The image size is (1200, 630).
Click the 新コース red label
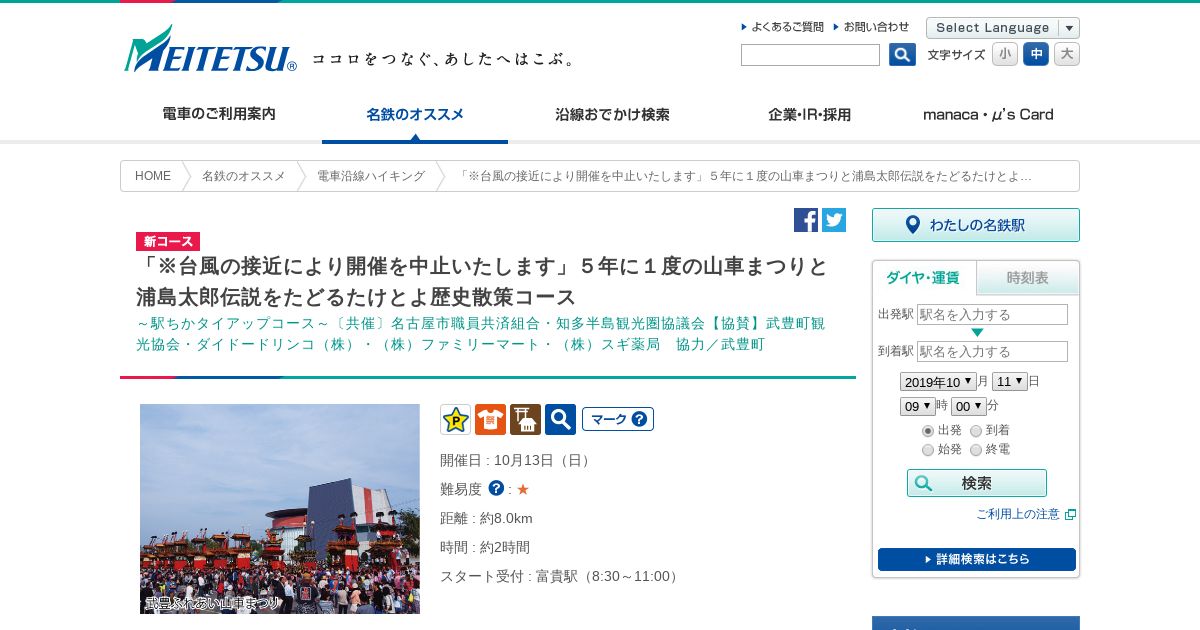[x=168, y=241]
